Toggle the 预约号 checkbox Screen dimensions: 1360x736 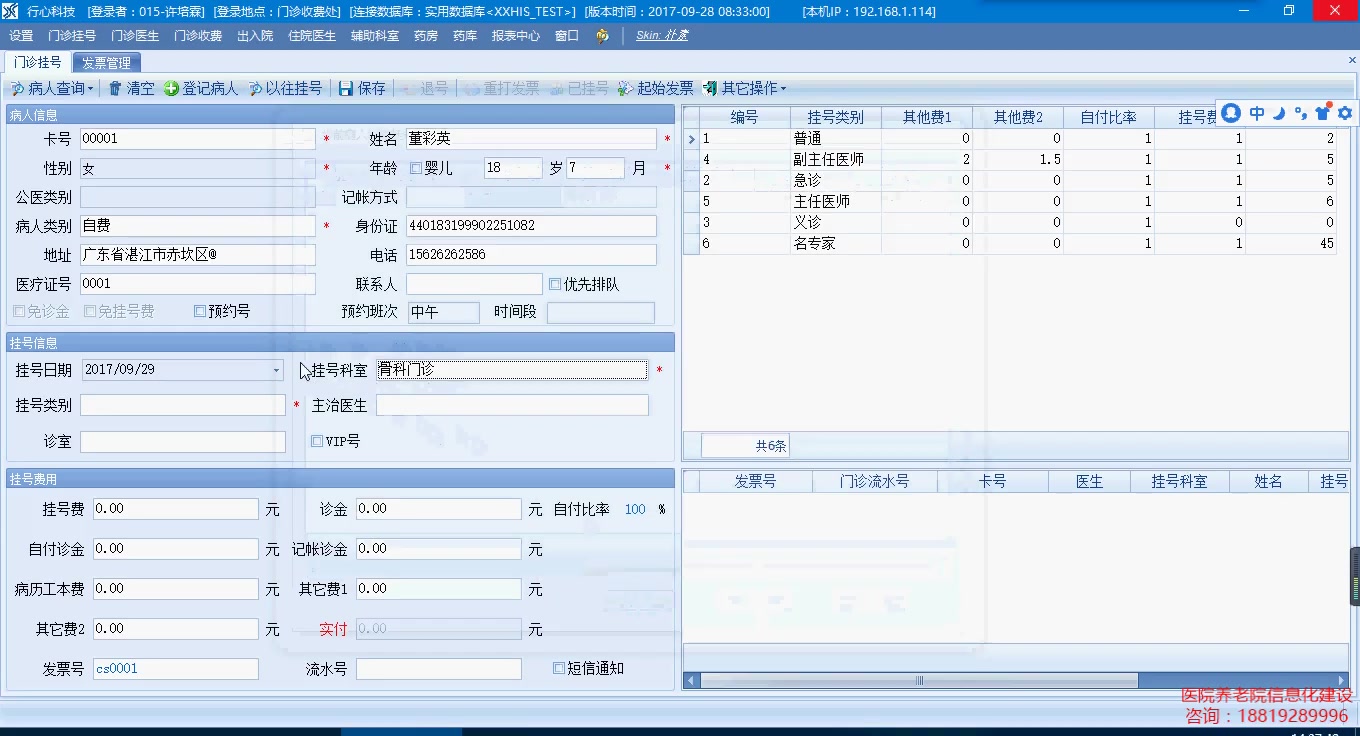click(x=200, y=311)
